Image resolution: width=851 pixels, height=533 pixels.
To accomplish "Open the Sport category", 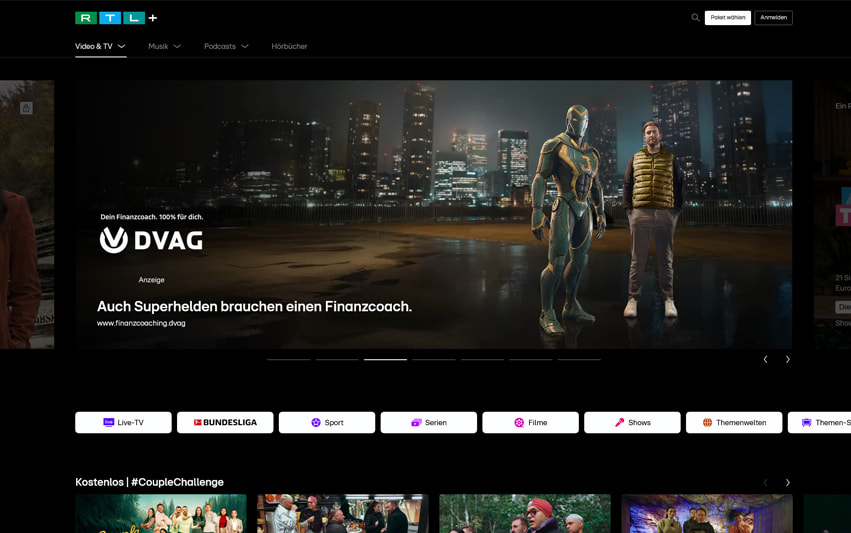I will 327,422.
